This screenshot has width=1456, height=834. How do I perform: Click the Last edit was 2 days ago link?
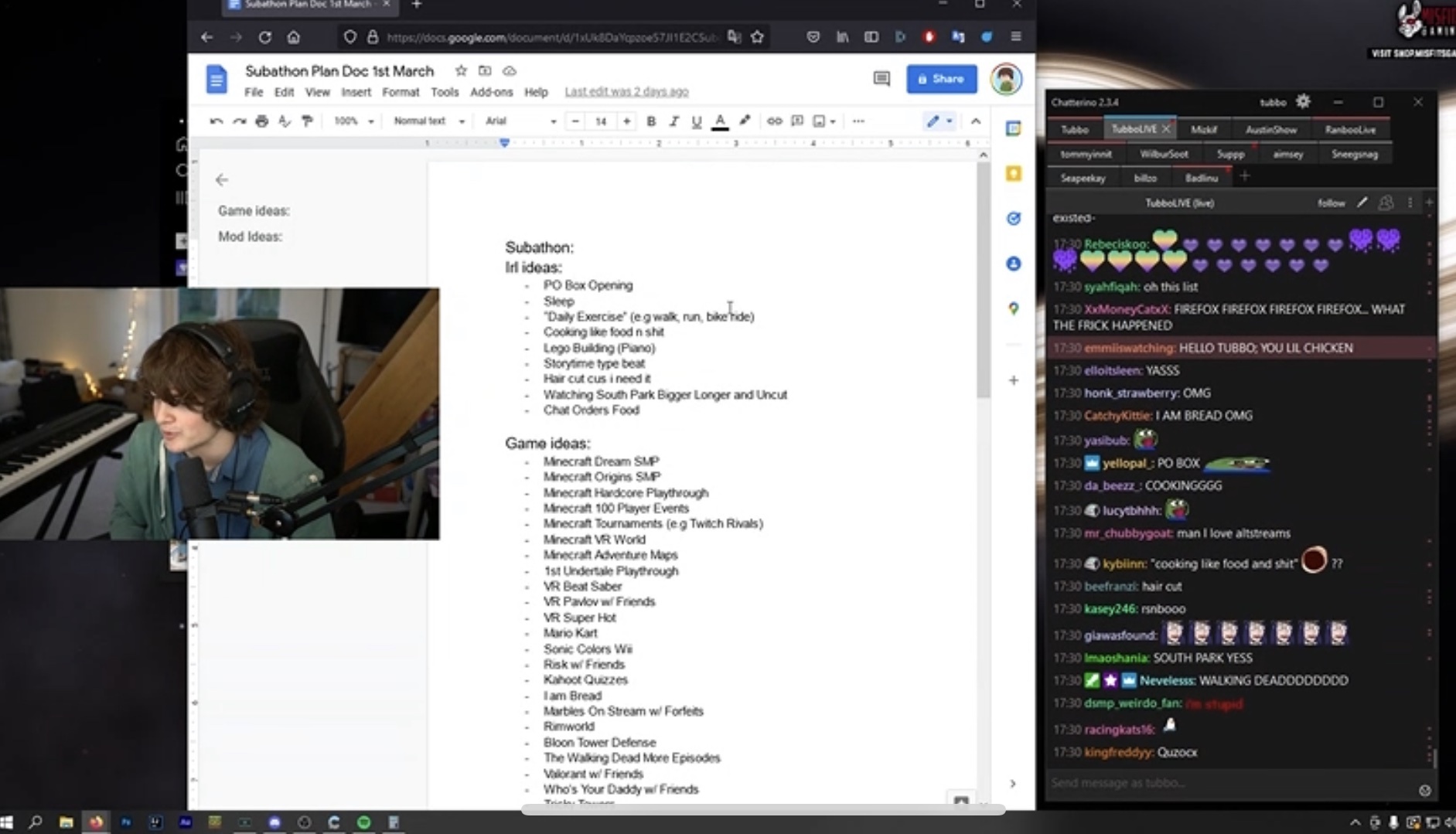pos(626,92)
